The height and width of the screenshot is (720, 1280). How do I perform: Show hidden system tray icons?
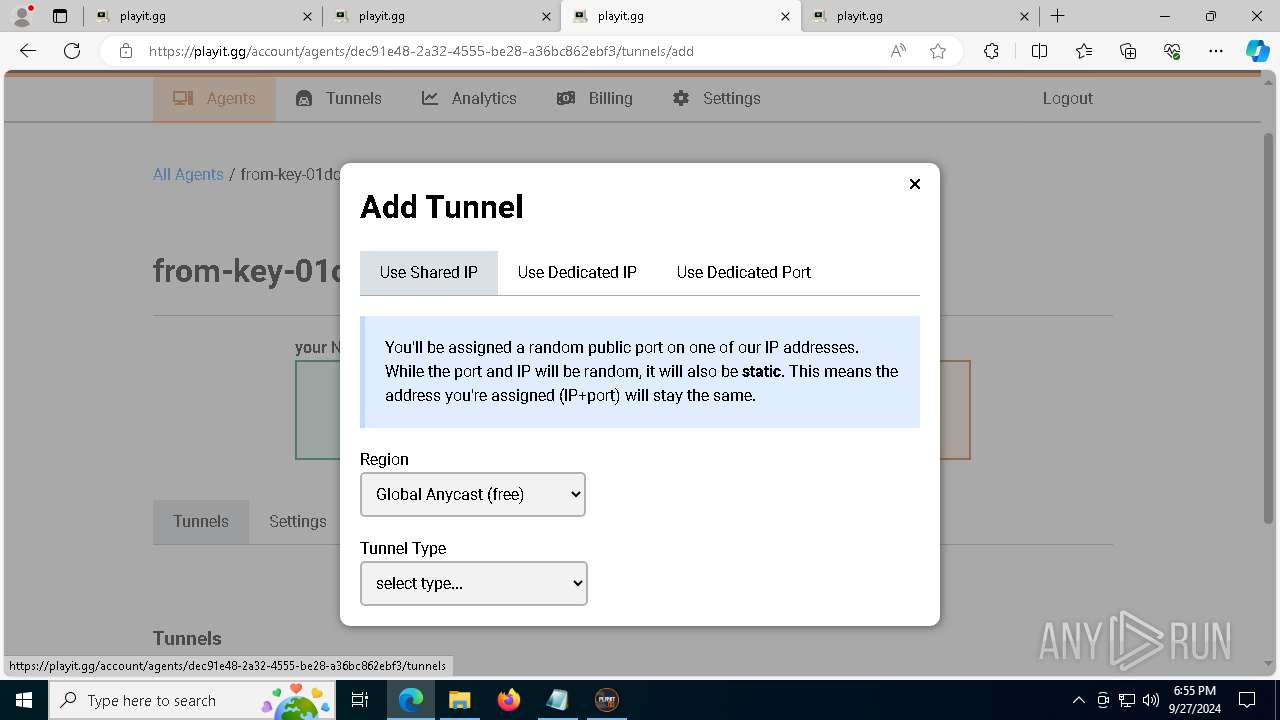(1078, 700)
